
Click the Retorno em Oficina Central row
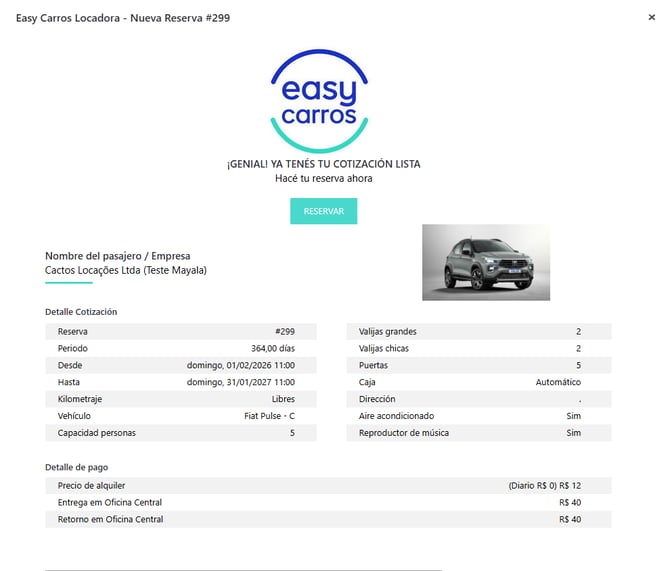pos(328,519)
